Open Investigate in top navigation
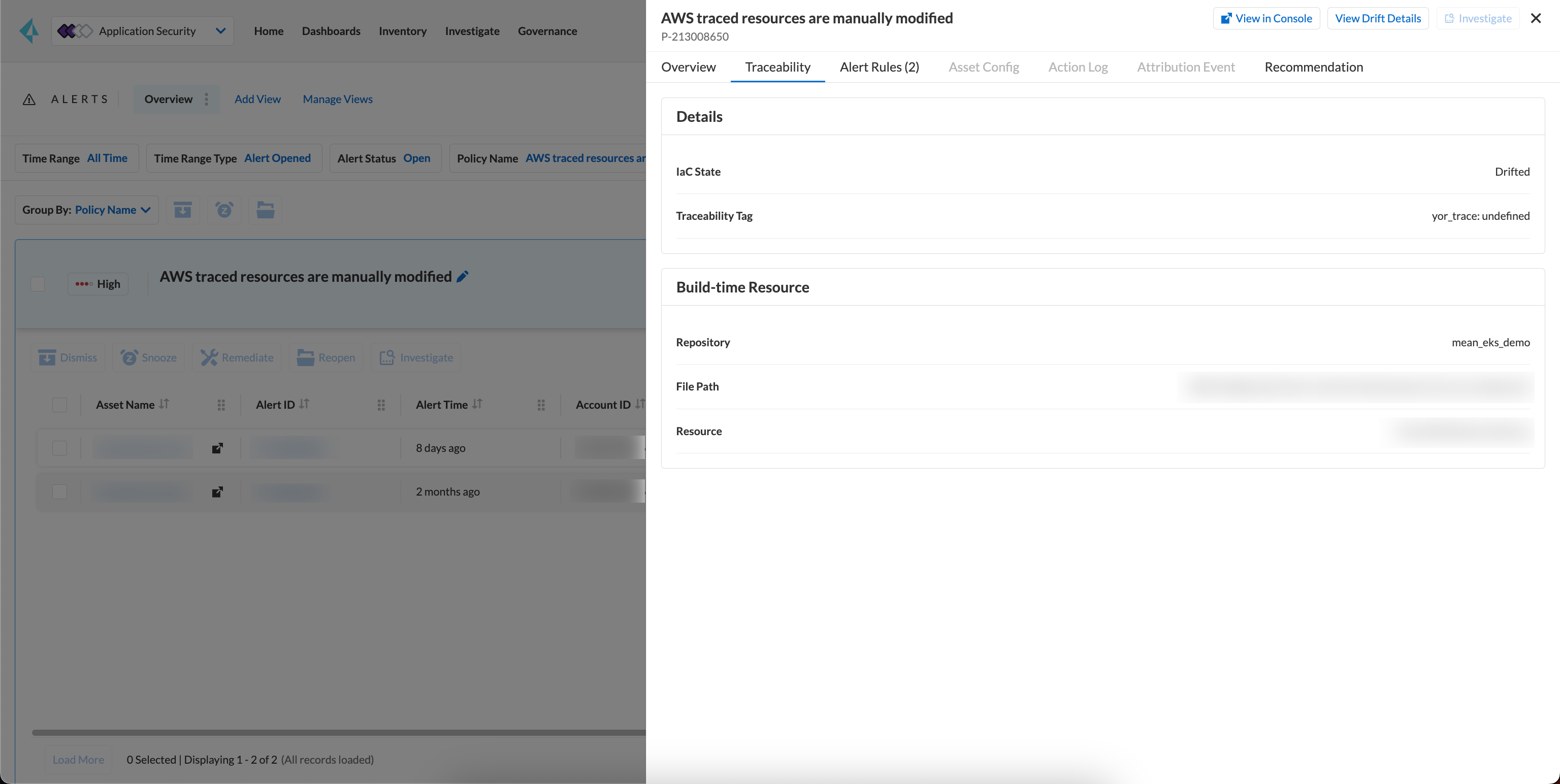This screenshot has height=784, width=1560. (x=472, y=31)
